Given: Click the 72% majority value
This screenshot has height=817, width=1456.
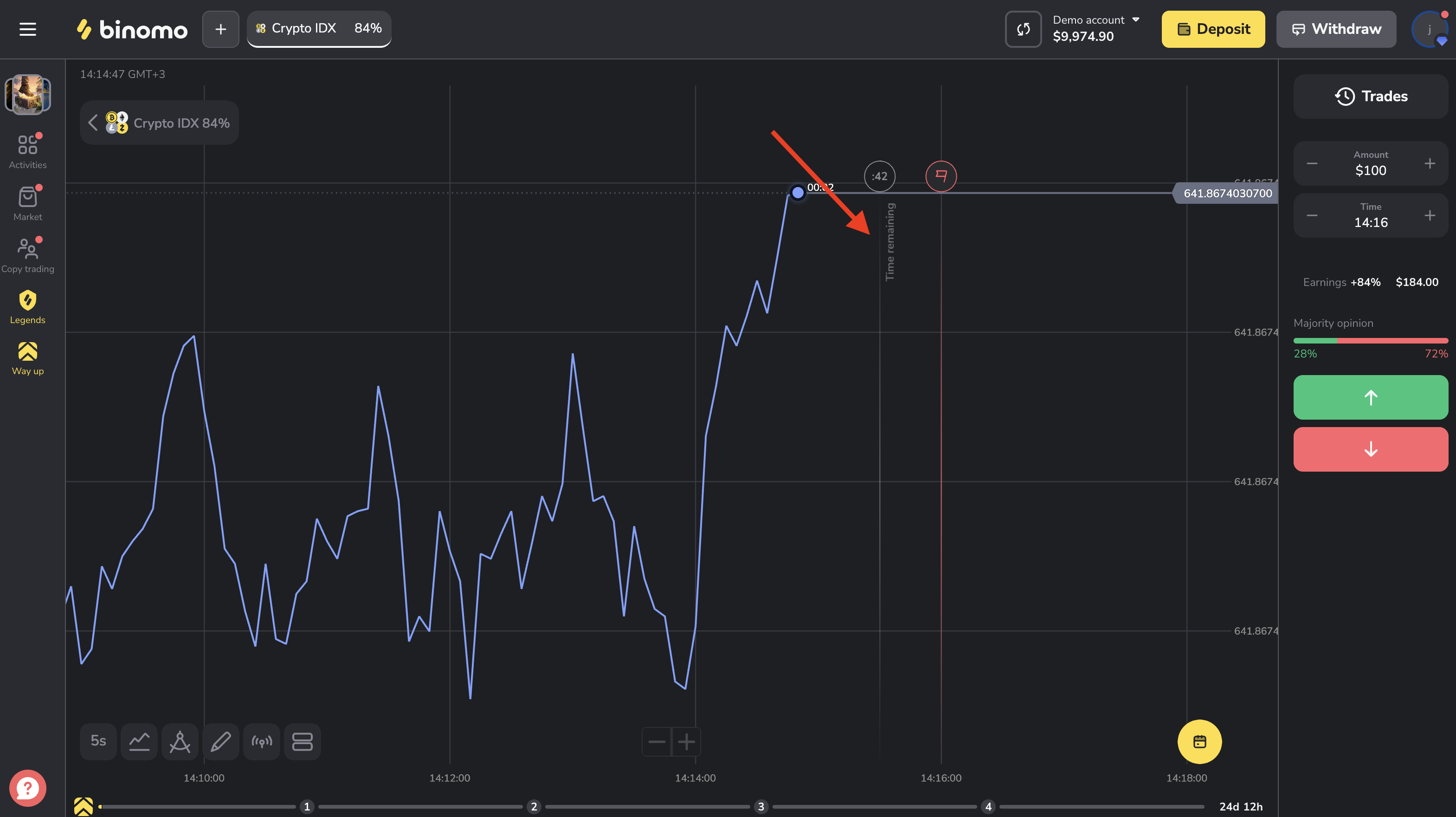Looking at the screenshot, I should pos(1436,353).
